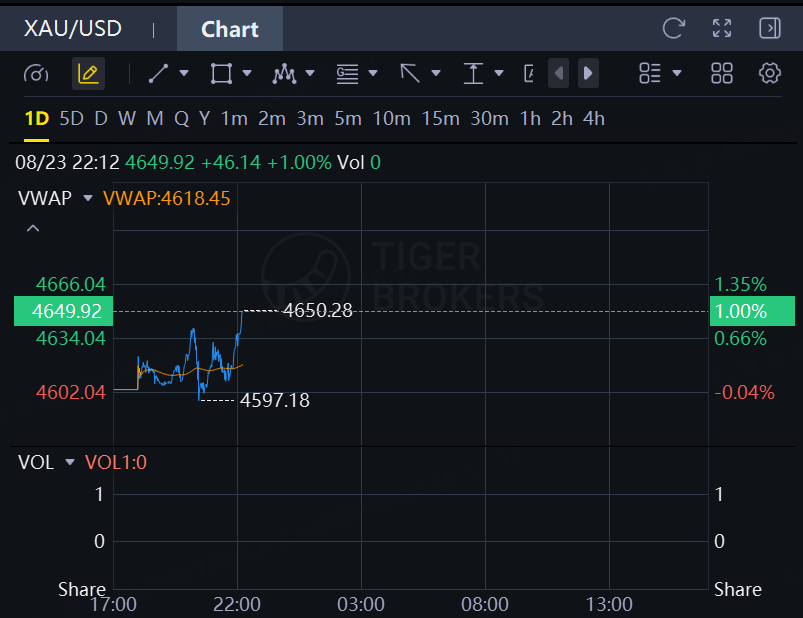This screenshot has width=803, height=618.
Task: Toggle the eye-shaped indicator visibility icon
Action: click(36, 74)
